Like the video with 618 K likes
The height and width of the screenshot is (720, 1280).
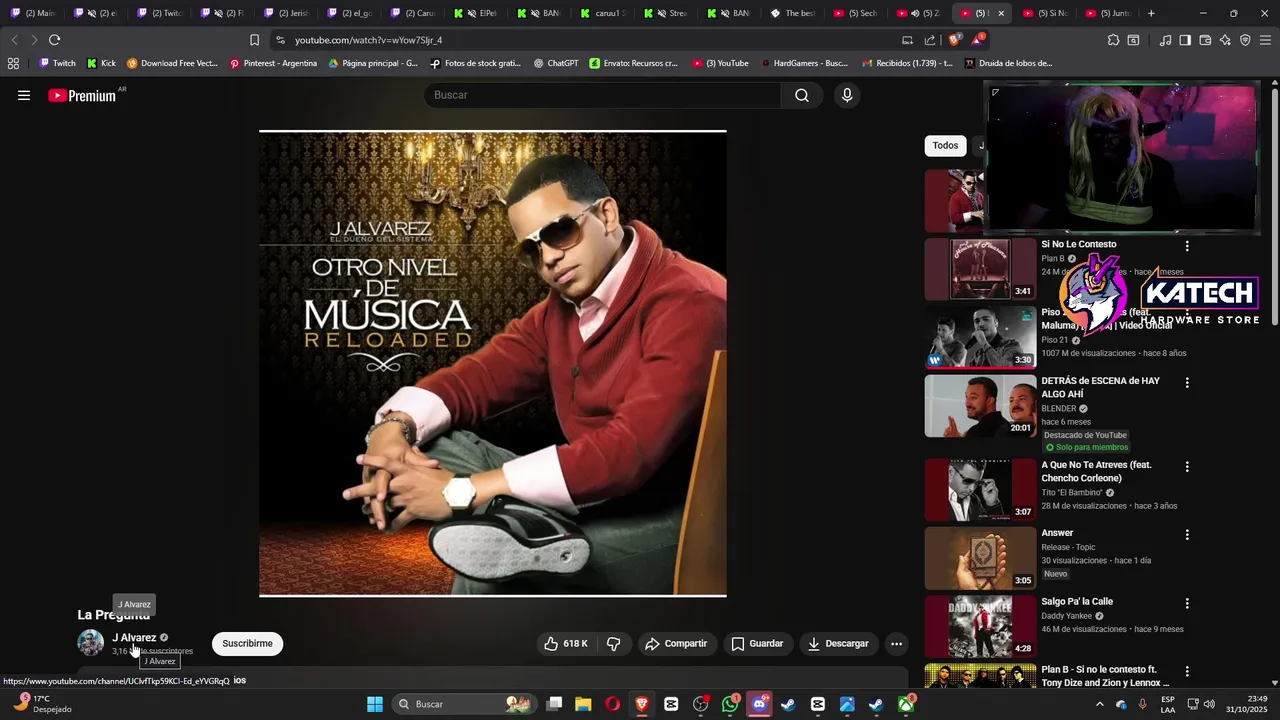click(565, 643)
